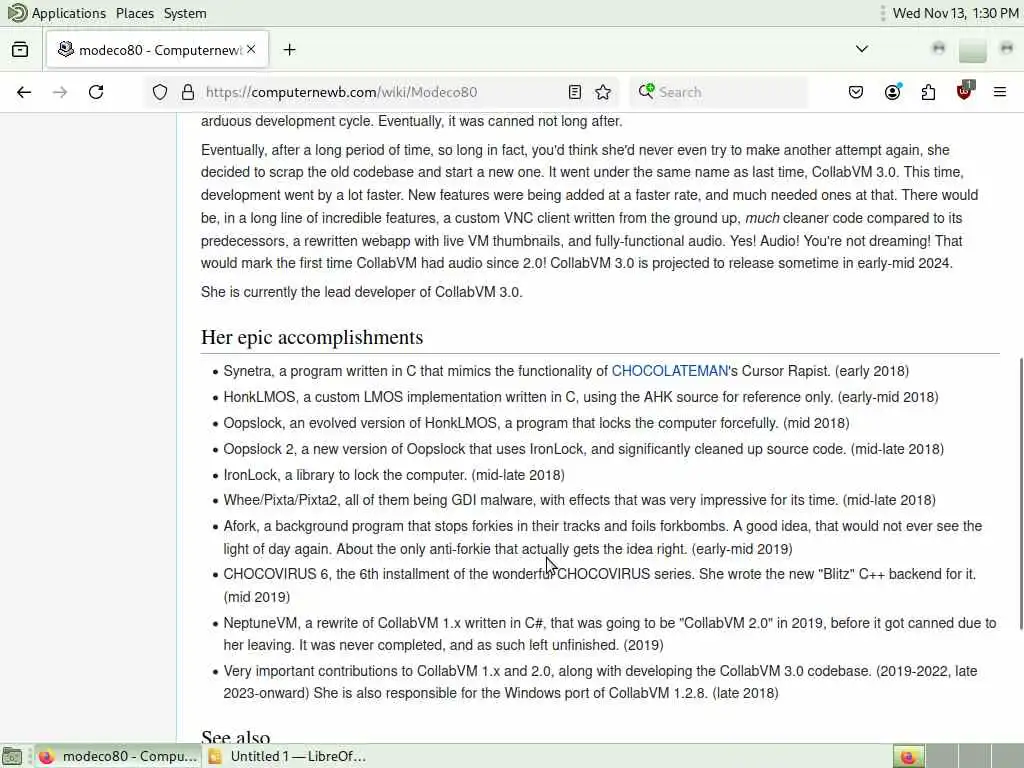This screenshot has width=1024, height=768.
Task: Click the forward navigation arrow
Action: point(60,92)
